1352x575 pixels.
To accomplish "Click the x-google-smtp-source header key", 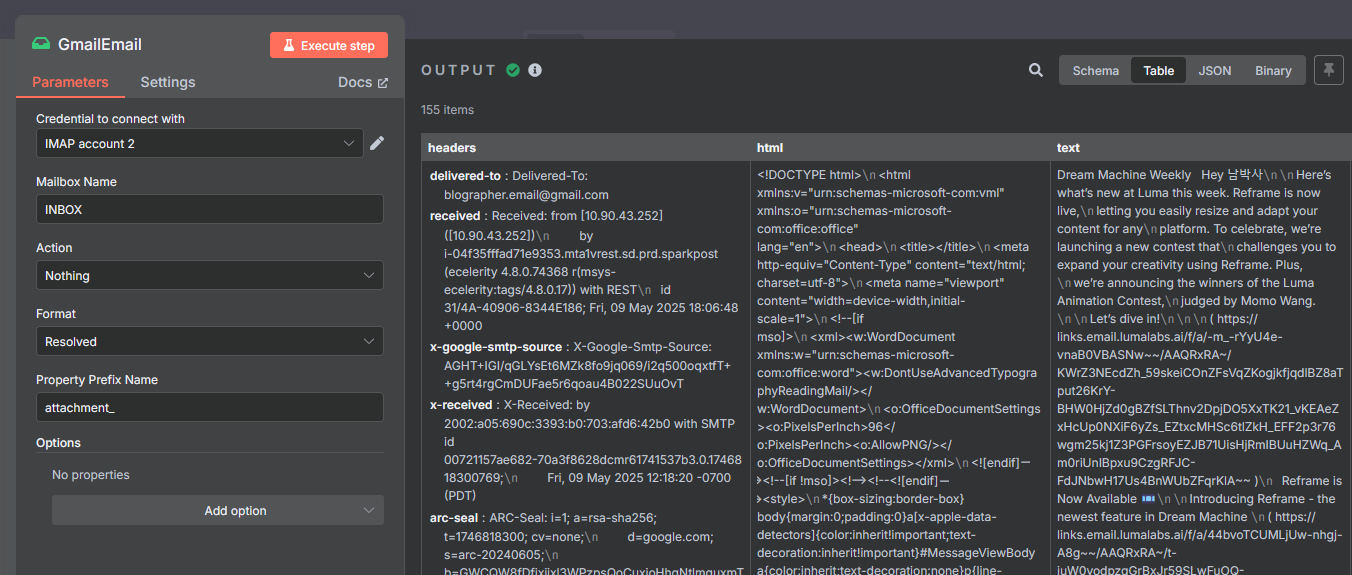I will click(x=496, y=346).
